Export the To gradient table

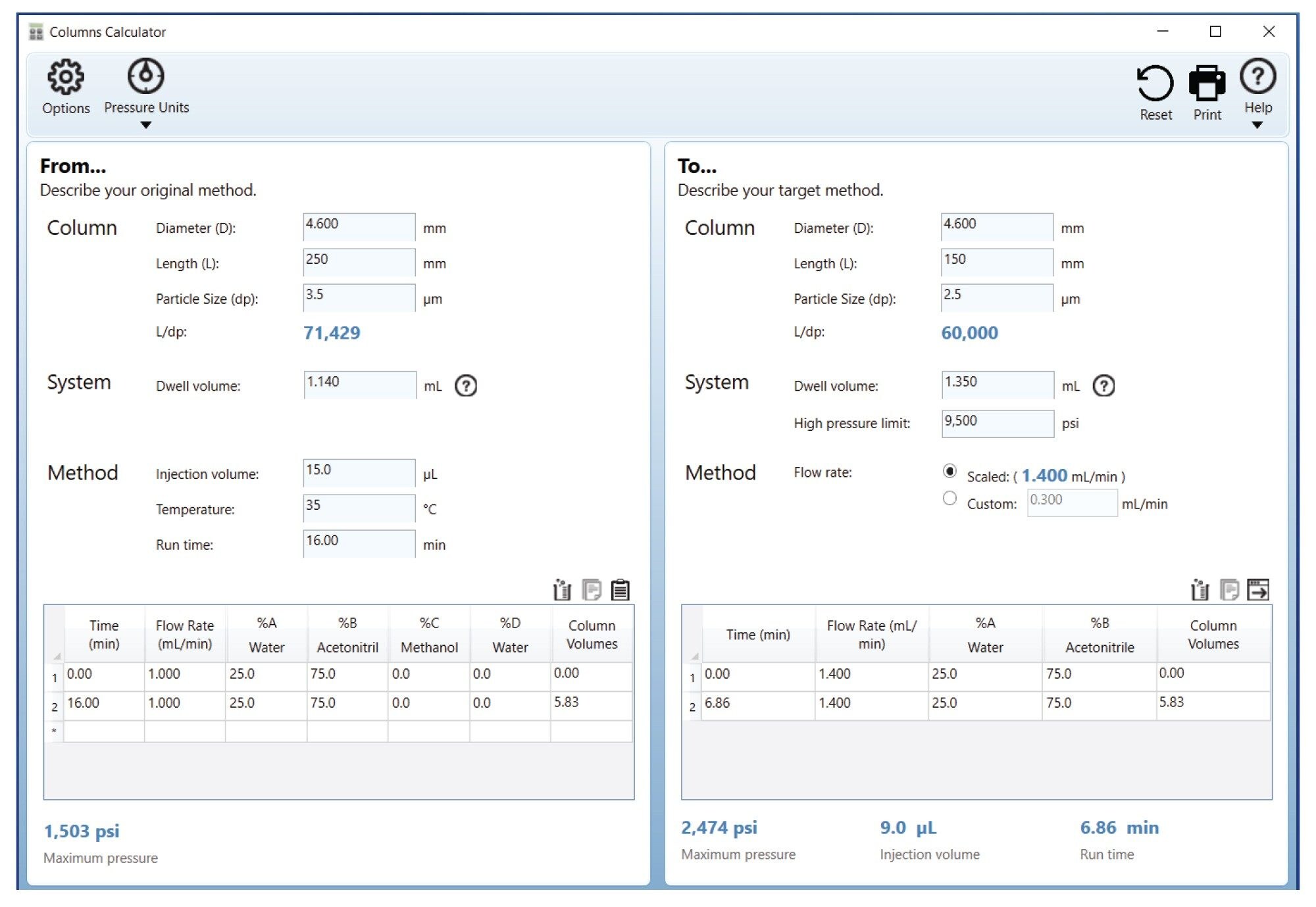[1258, 589]
